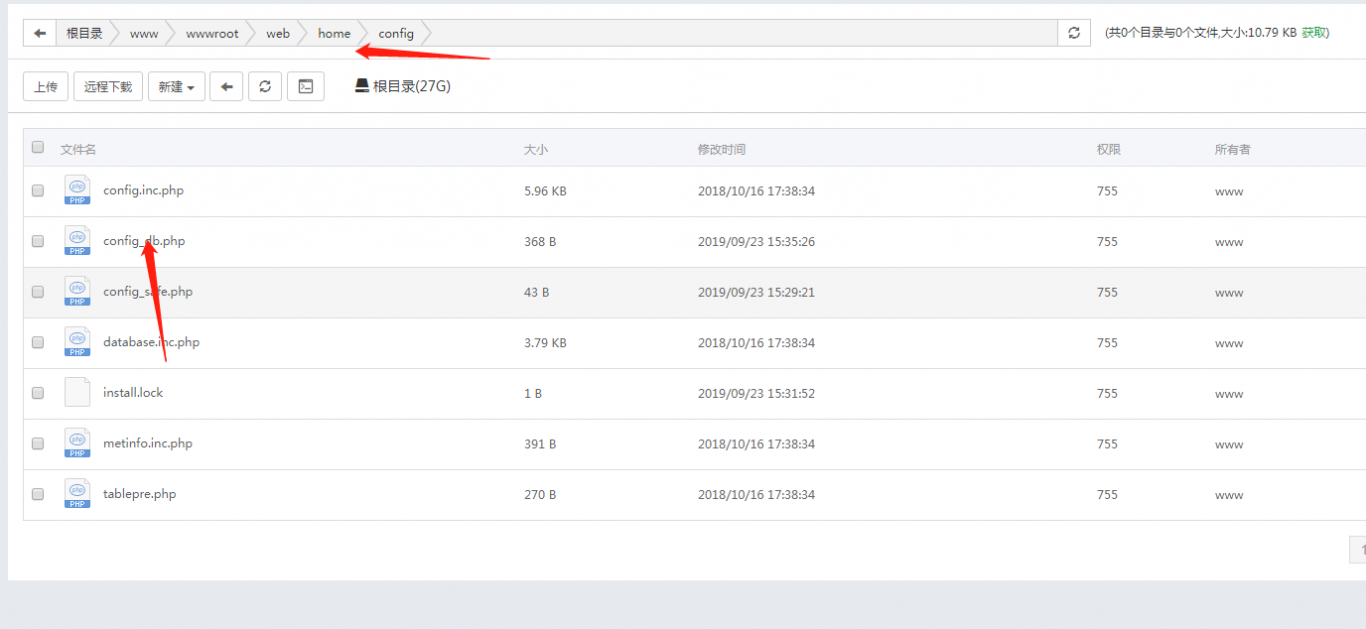Click the 远程下载 remote download button
The image size is (1366, 629).
click(108, 87)
